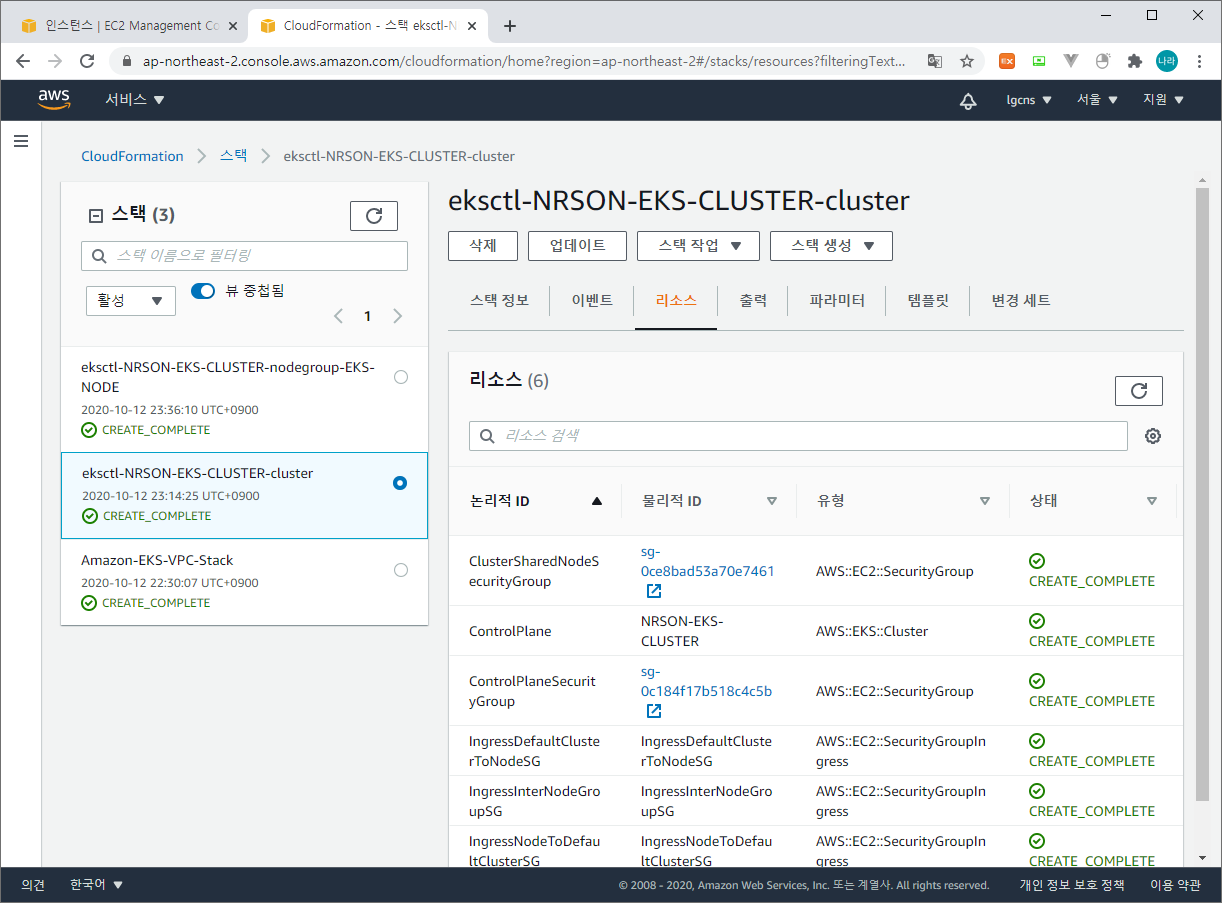Open the 지원 support dropdown
This screenshot has width=1222, height=903.
(x=1163, y=100)
